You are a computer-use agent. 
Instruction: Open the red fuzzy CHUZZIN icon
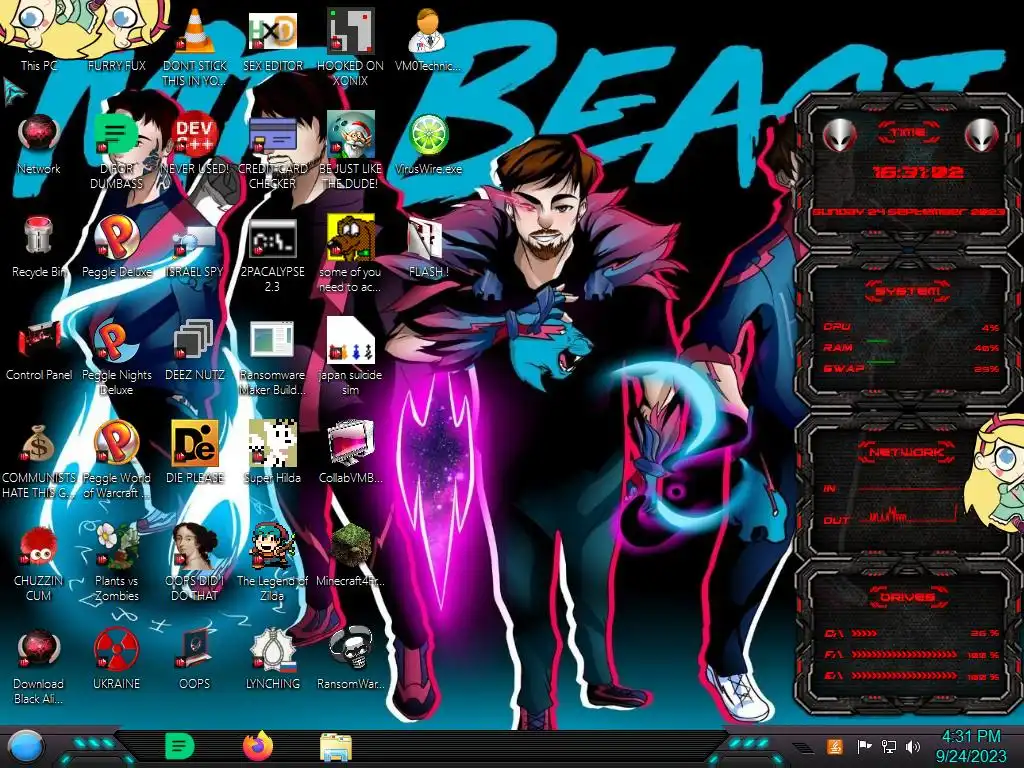(x=39, y=563)
